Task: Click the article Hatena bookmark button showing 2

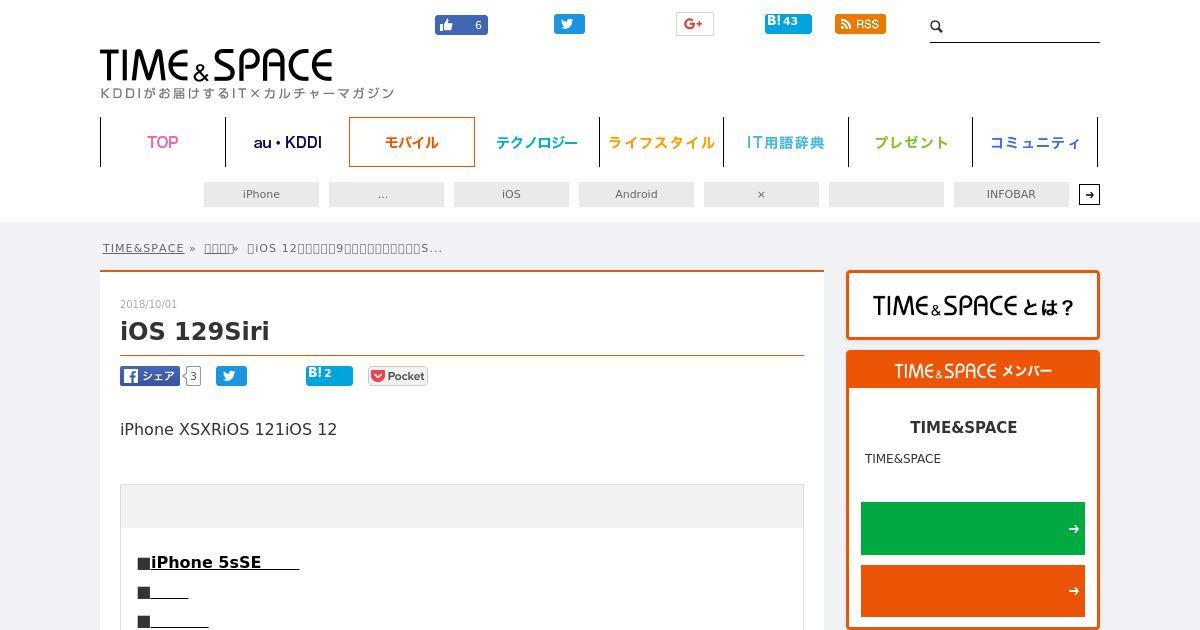Action: pyautogui.click(x=329, y=375)
